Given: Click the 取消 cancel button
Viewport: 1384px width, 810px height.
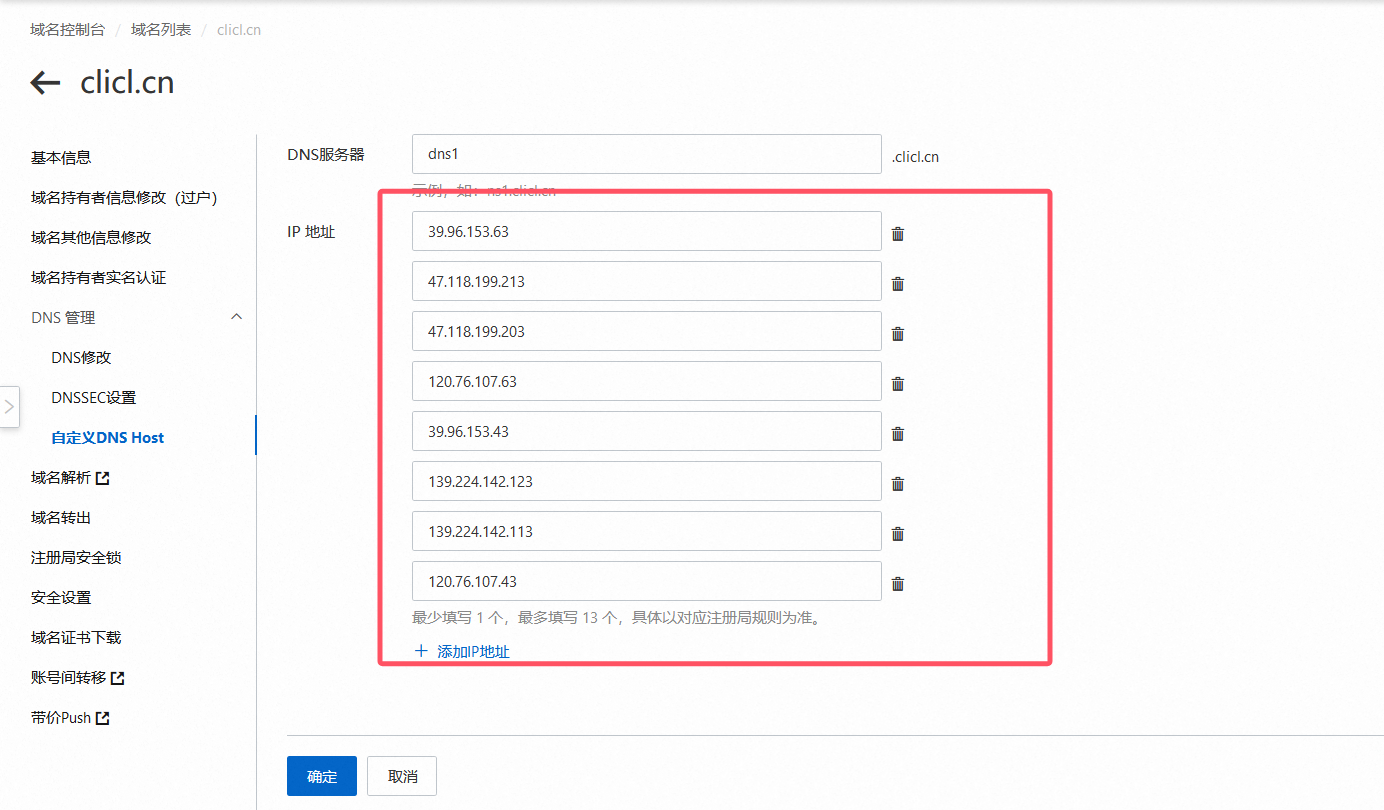Looking at the screenshot, I should [x=402, y=776].
